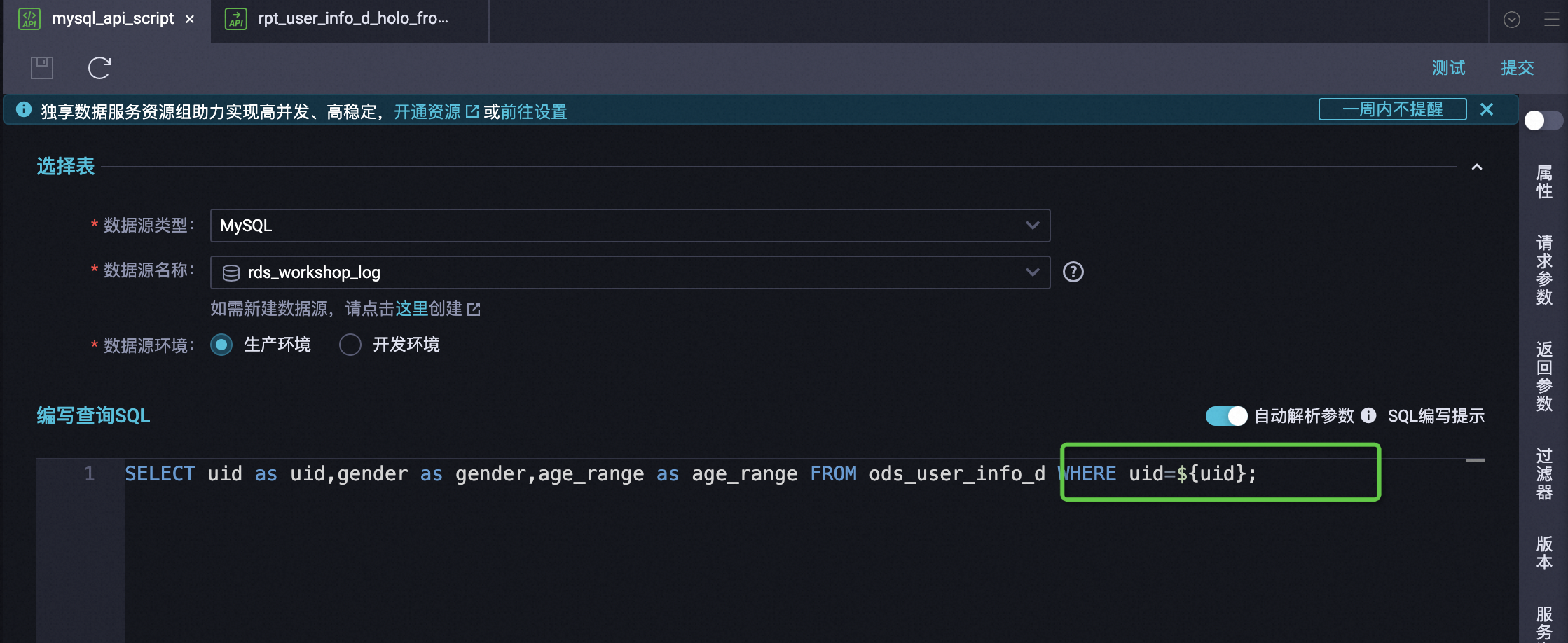1568x643 pixels.
Task: Select the 开发环境 radio button
Action: 350,345
